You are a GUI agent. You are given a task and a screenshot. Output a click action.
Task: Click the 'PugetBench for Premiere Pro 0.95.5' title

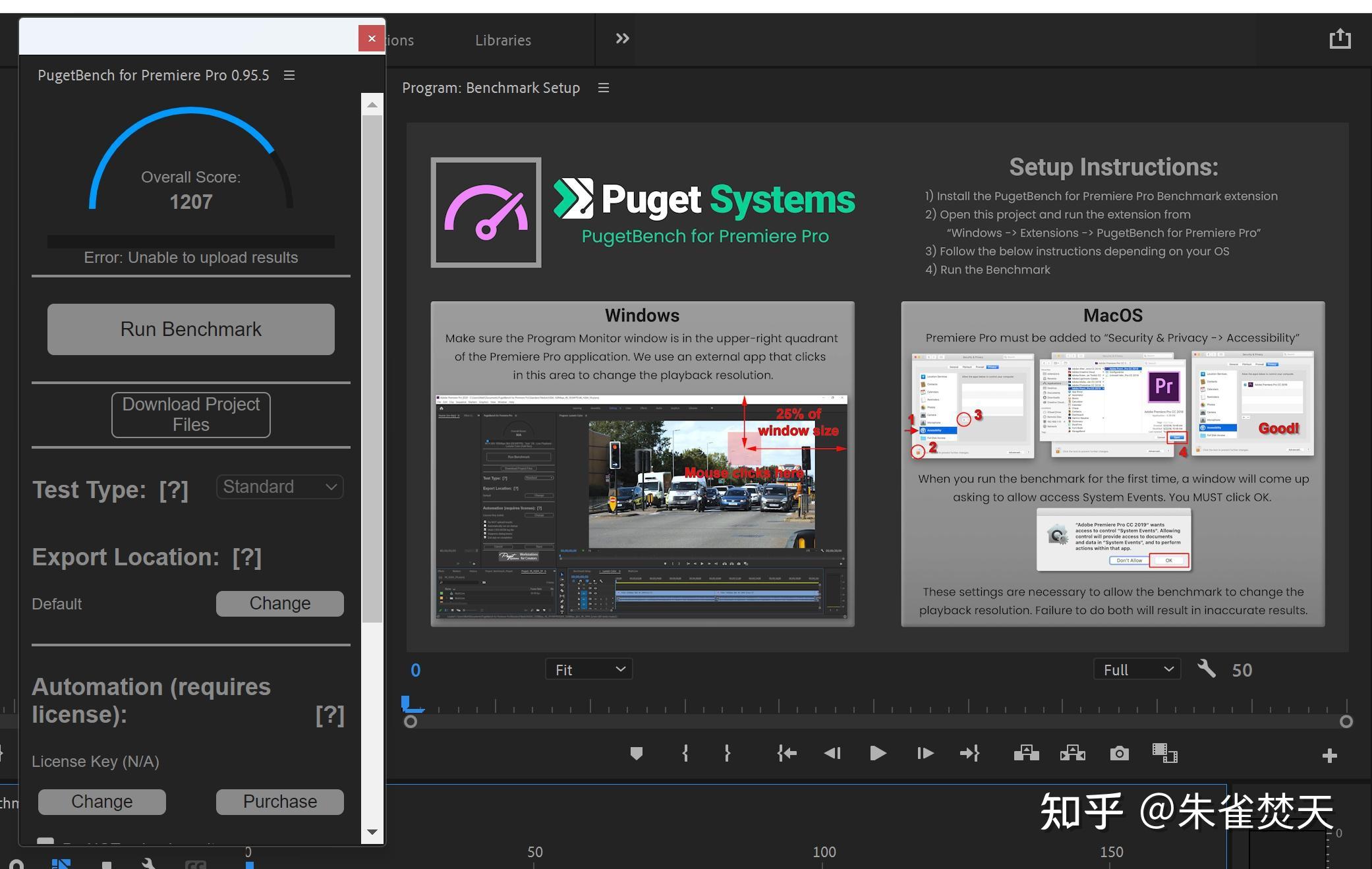154,75
